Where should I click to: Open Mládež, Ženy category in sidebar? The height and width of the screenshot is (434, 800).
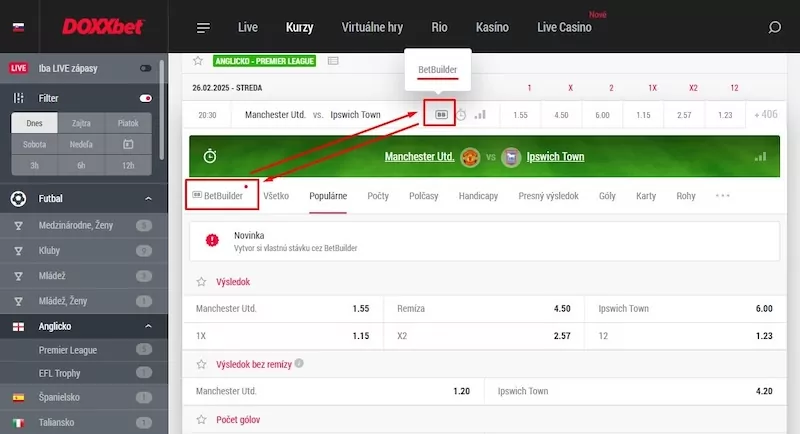tap(84, 301)
